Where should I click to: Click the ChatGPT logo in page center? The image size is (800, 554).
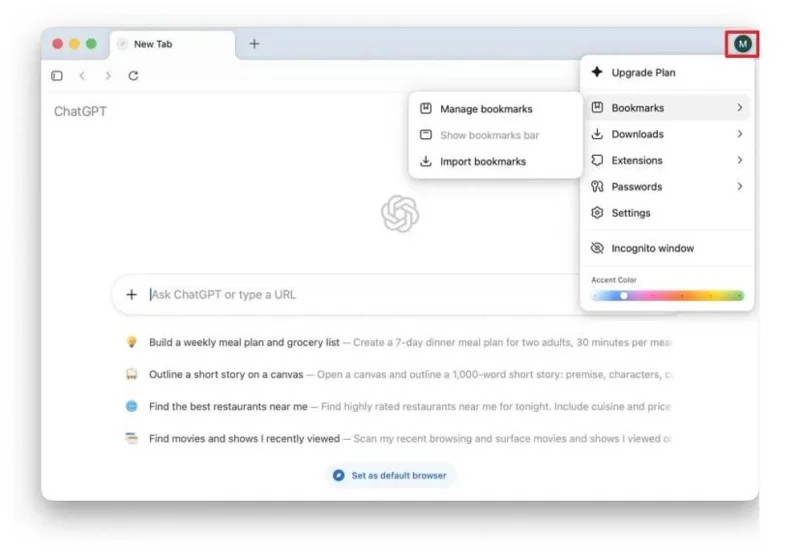pos(400,213)
